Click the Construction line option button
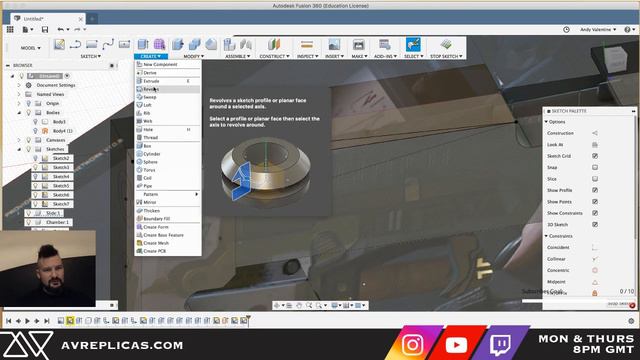Screen dimensions: 640x360 tap(595, 133)
